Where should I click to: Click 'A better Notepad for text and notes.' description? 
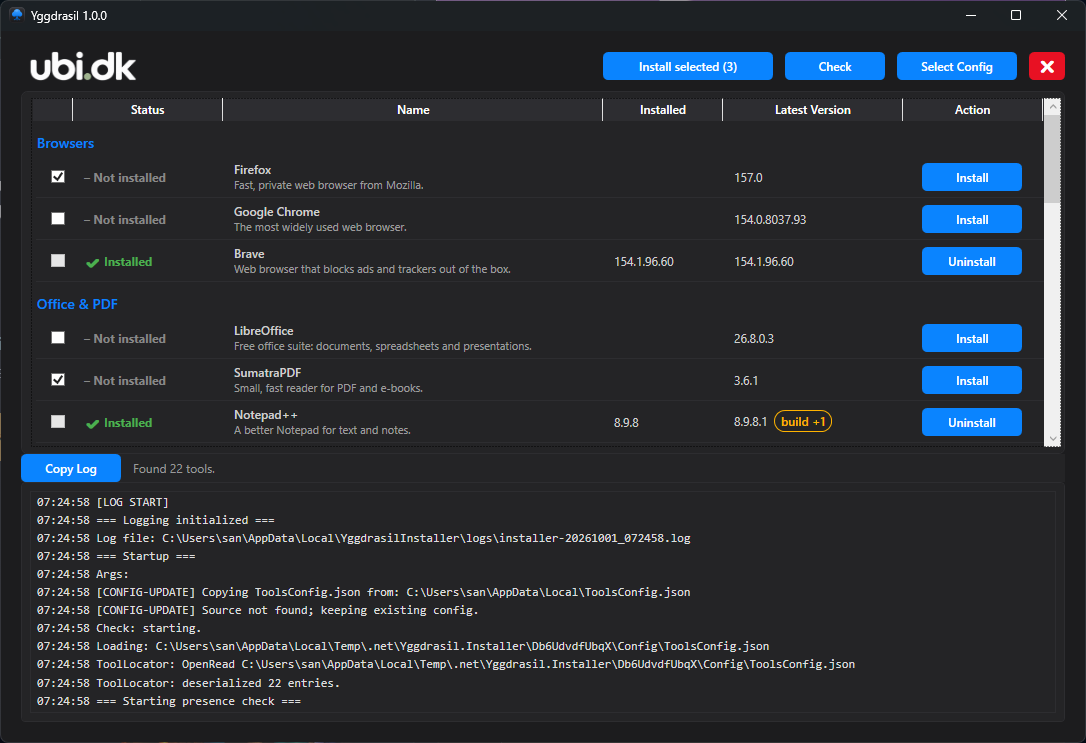pyautogui.click(x=322, y=431)
